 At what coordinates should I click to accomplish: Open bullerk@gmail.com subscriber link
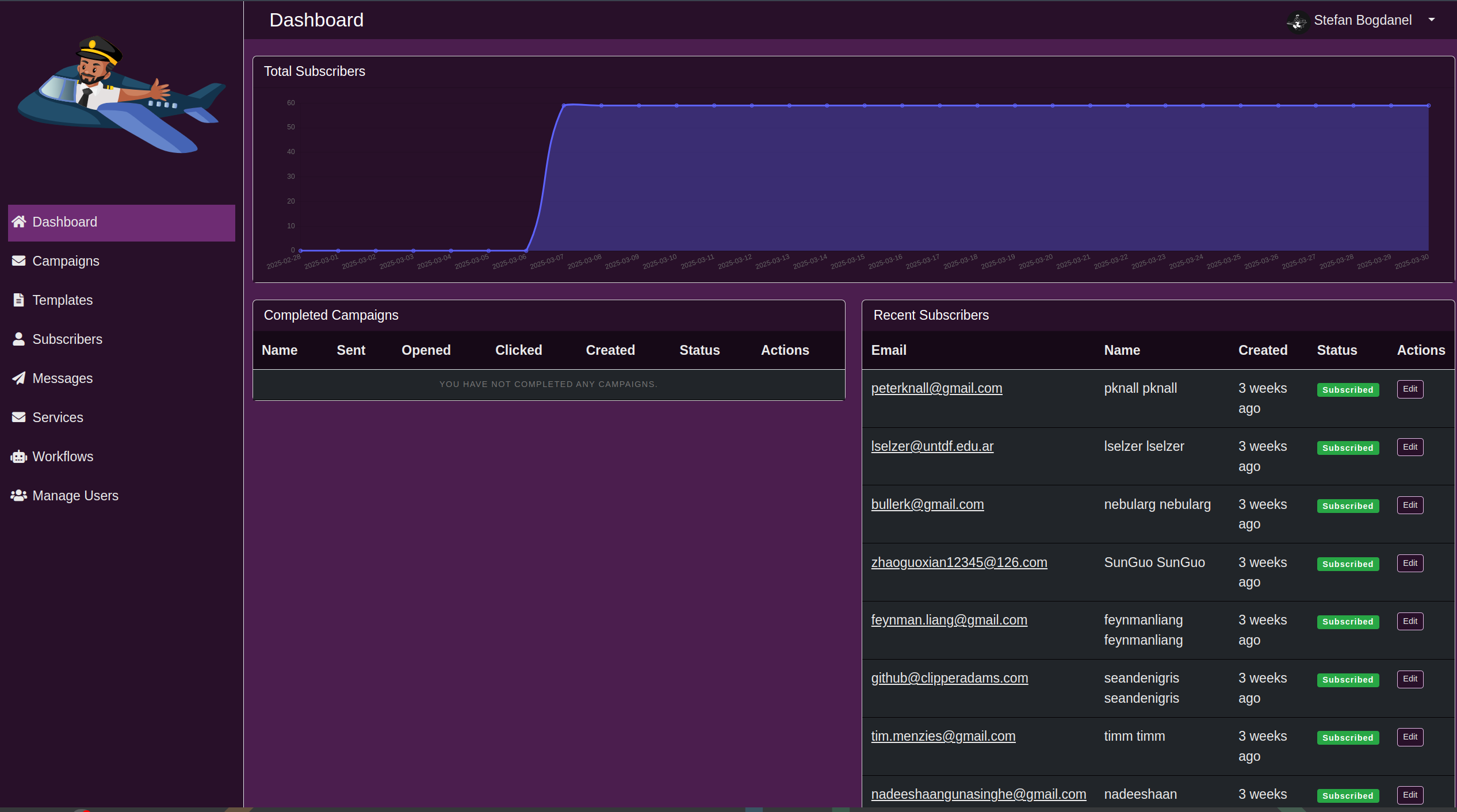pos(927,505)
